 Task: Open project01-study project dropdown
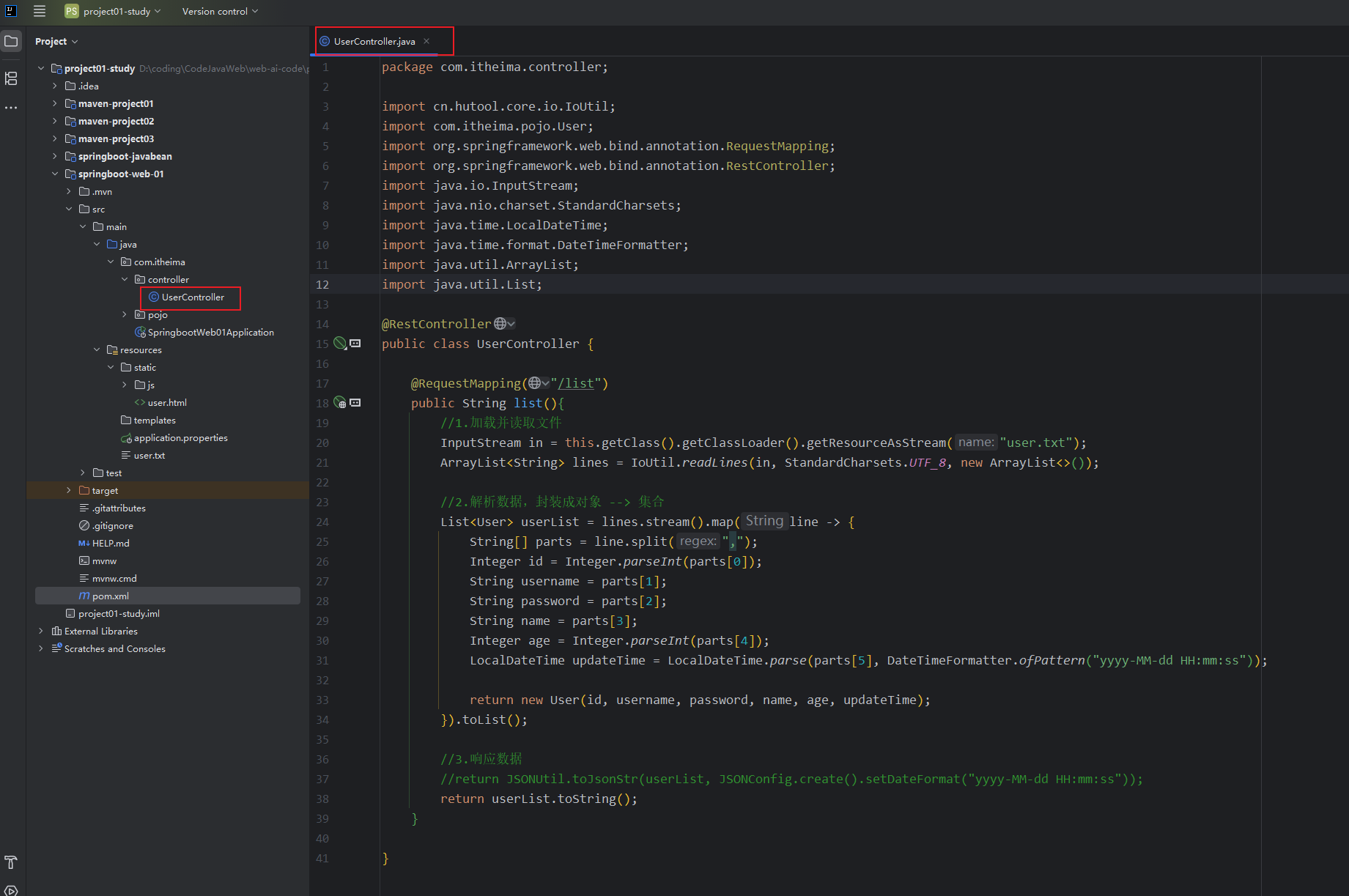pyautogui.click(x=122, y=11)
